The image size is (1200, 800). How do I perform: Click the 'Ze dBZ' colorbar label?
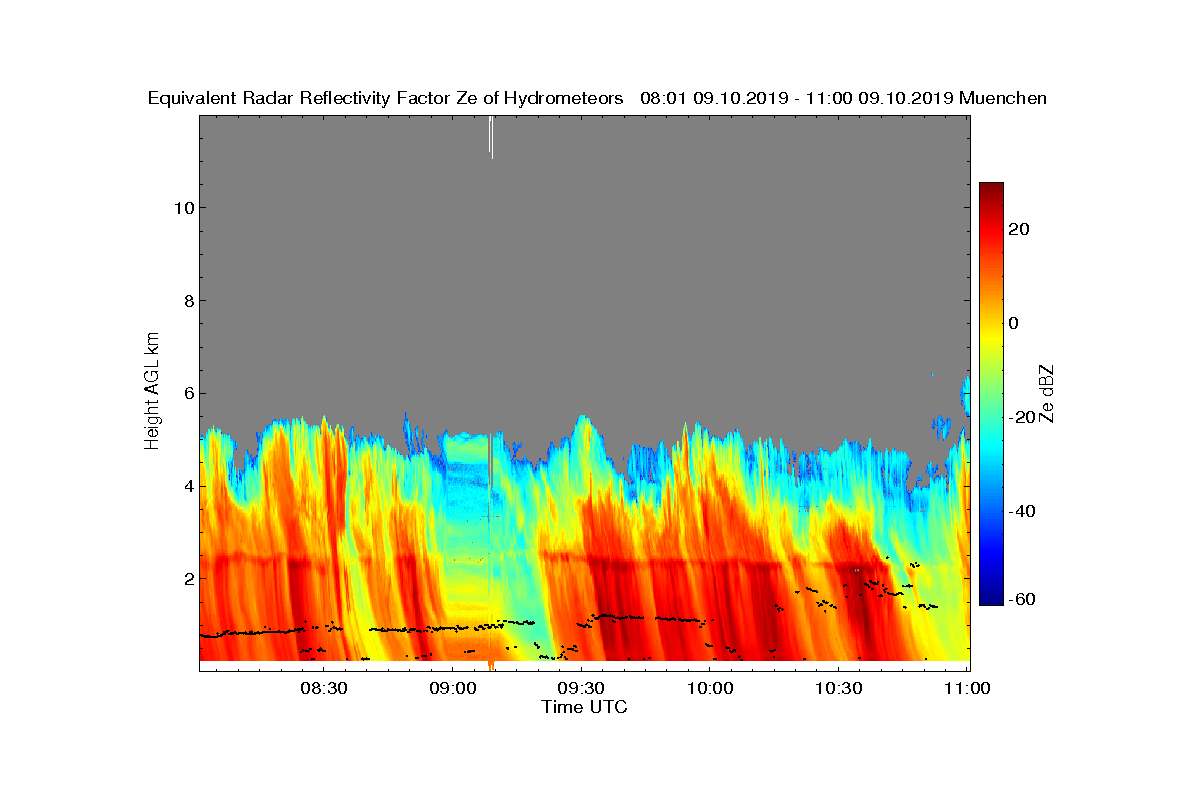click(1048, 394)
